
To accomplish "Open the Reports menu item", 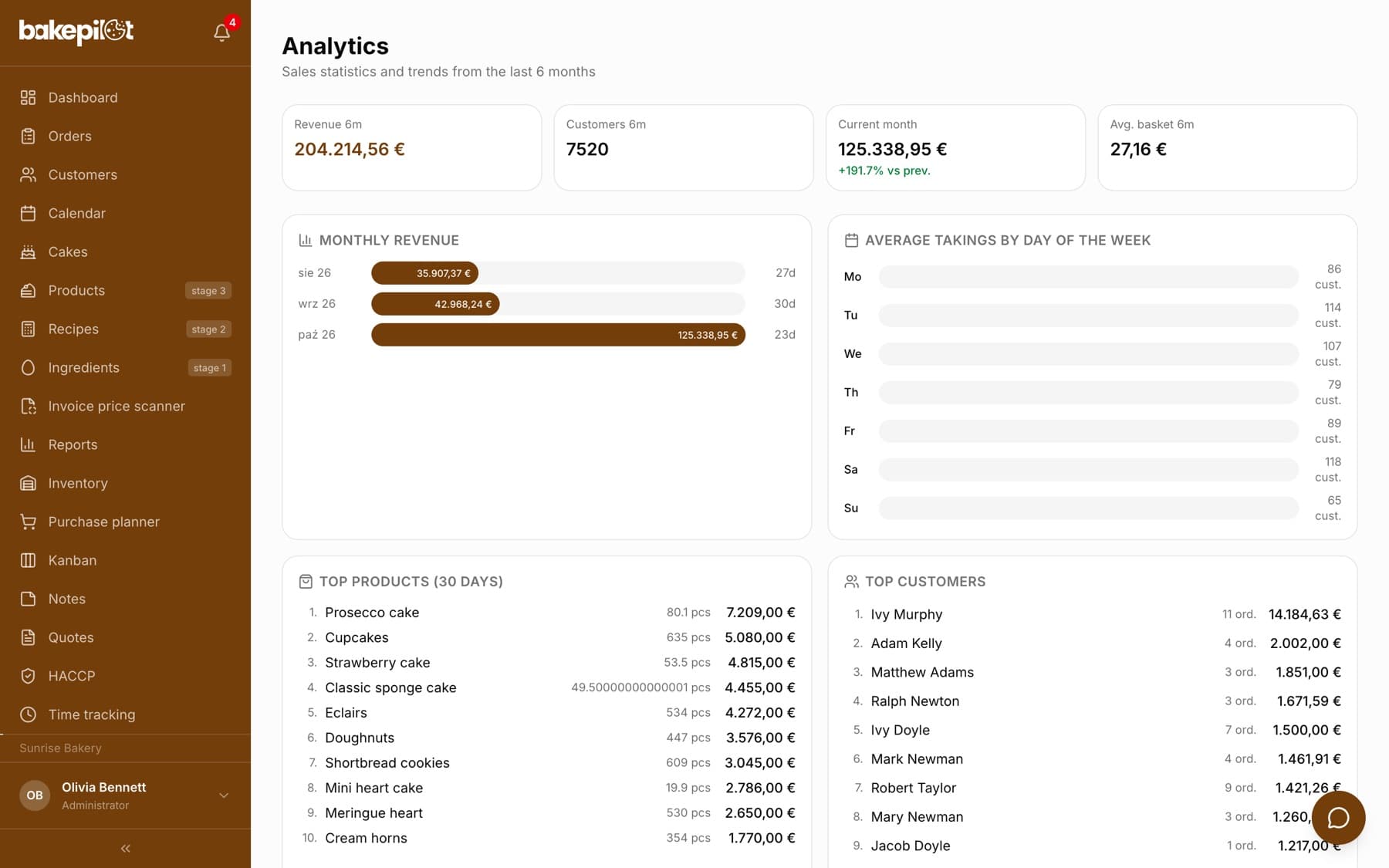I will click(125, 444).
